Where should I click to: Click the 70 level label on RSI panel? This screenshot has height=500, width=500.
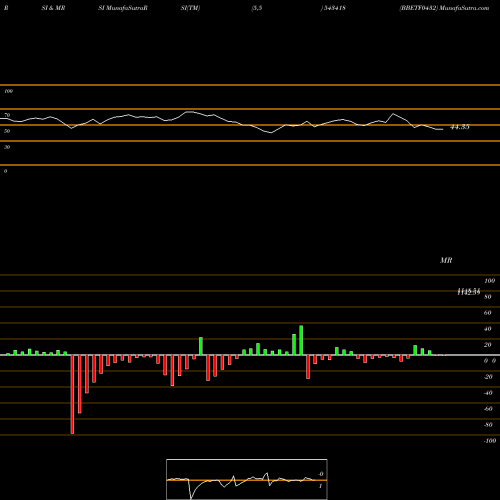pyautogui.click(x=7, y=115)
